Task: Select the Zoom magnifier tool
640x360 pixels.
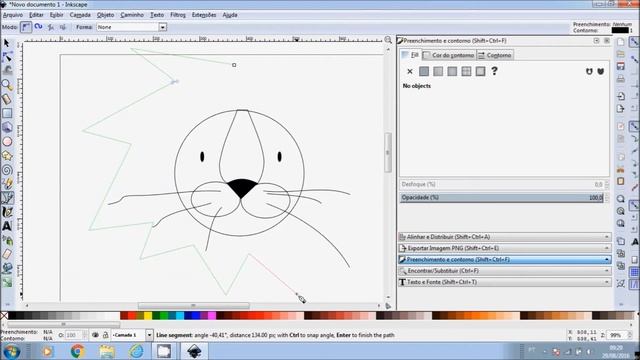Action: (x=7, y=85)
